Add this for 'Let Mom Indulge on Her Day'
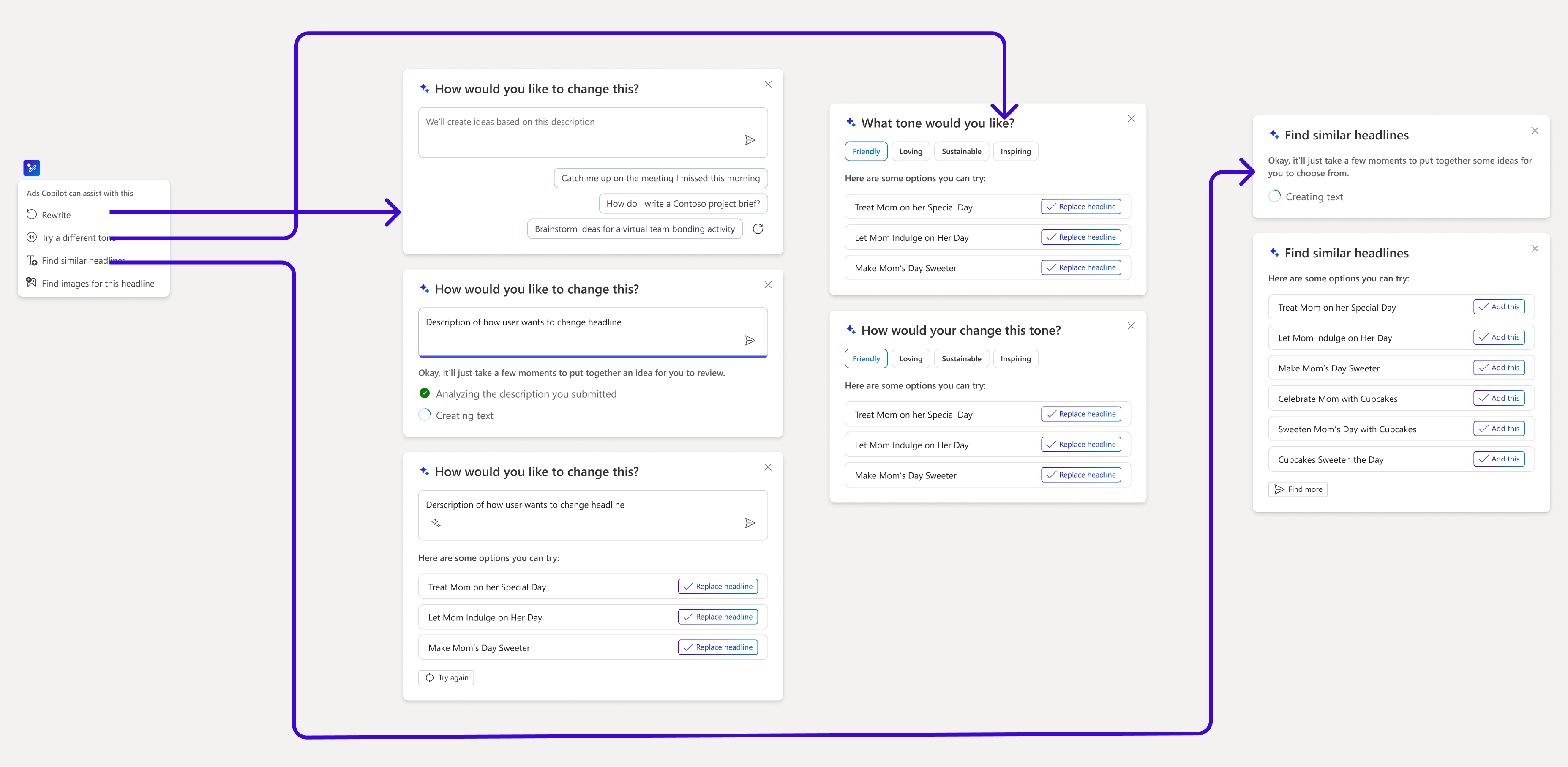The image size is (1568, 767). point(1499,337)
